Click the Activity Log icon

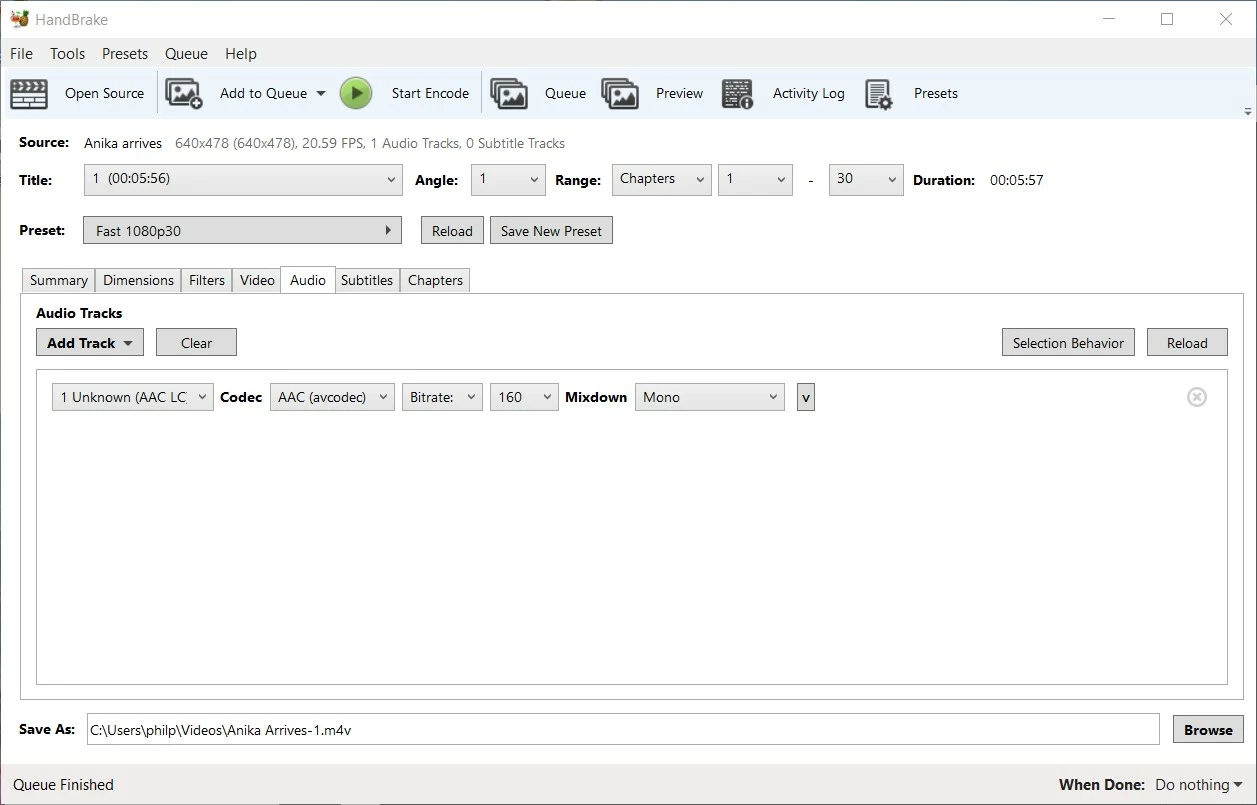click(x=737, y=93)
